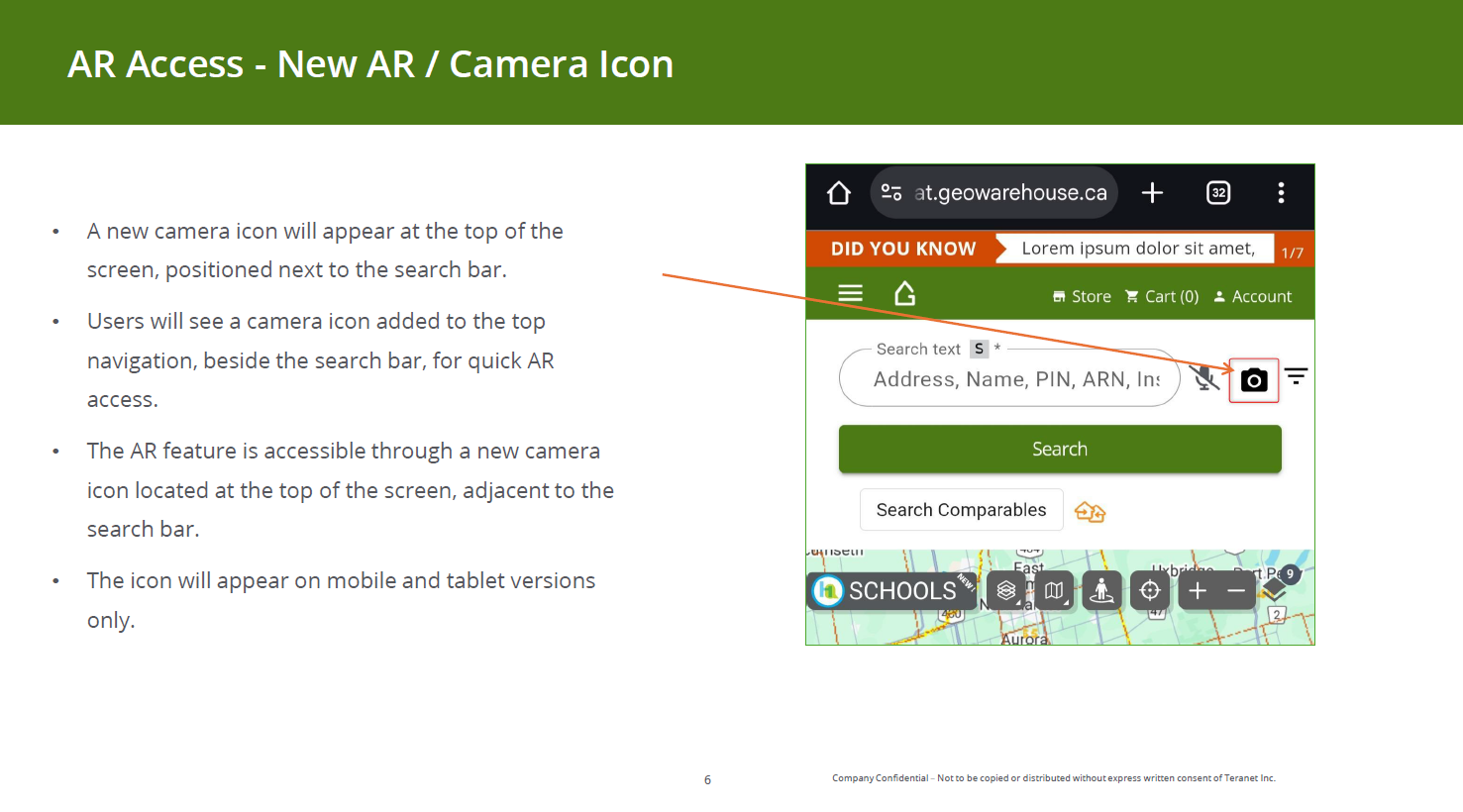Open the browser three-dot menu
1463x812 pixels.
pos(1281,193)
